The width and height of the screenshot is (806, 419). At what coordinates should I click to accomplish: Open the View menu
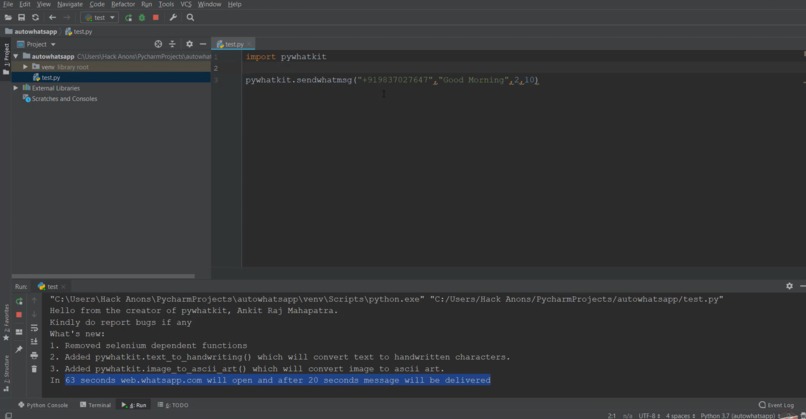[44, 4]
